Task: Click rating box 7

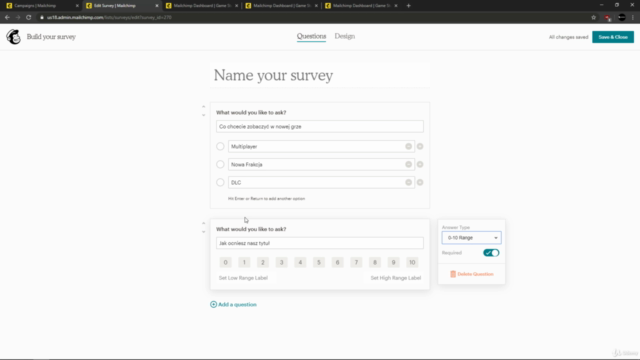Action: [356, 262]
